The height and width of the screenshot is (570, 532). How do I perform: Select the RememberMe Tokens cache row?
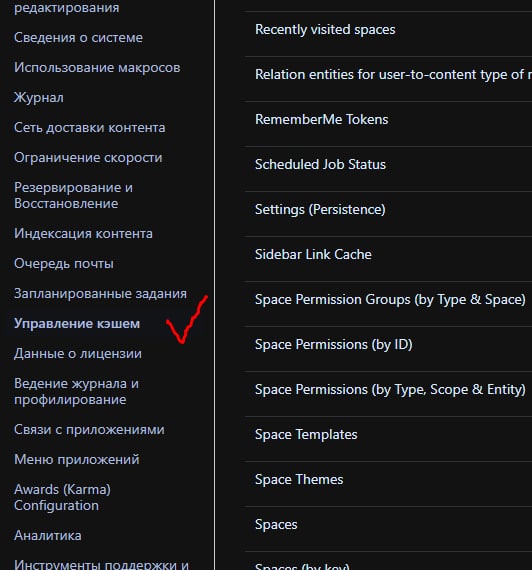coord(388,120)
